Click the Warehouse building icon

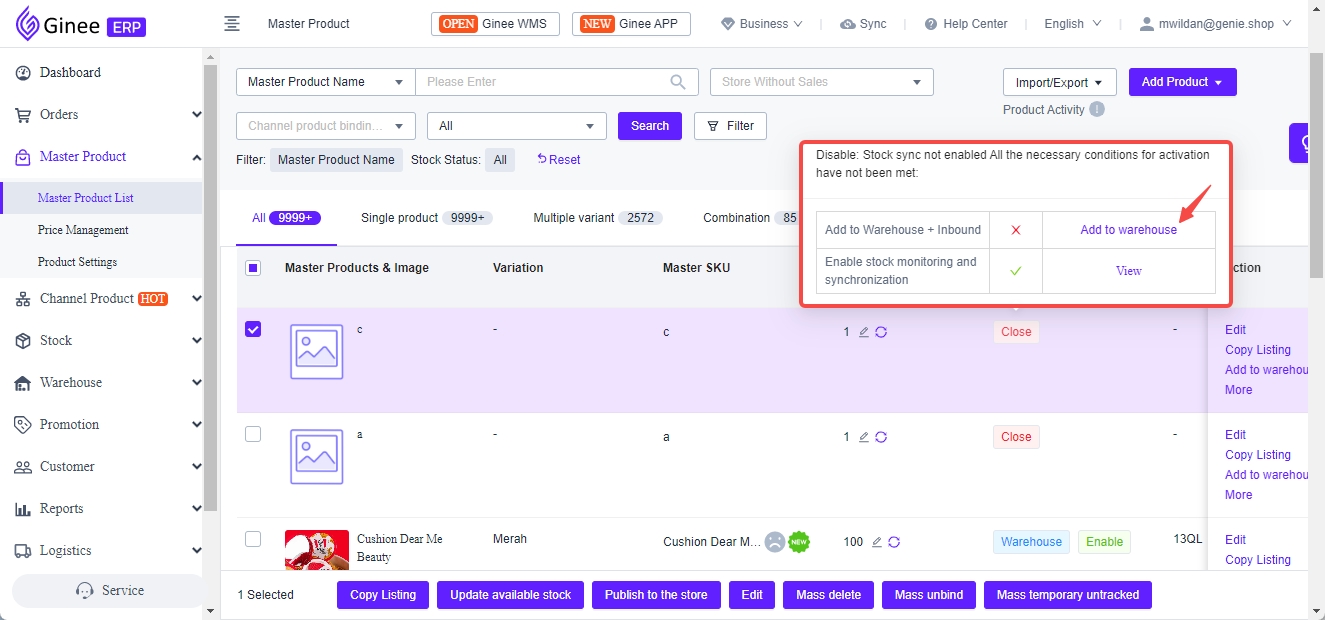coord(22,383)
